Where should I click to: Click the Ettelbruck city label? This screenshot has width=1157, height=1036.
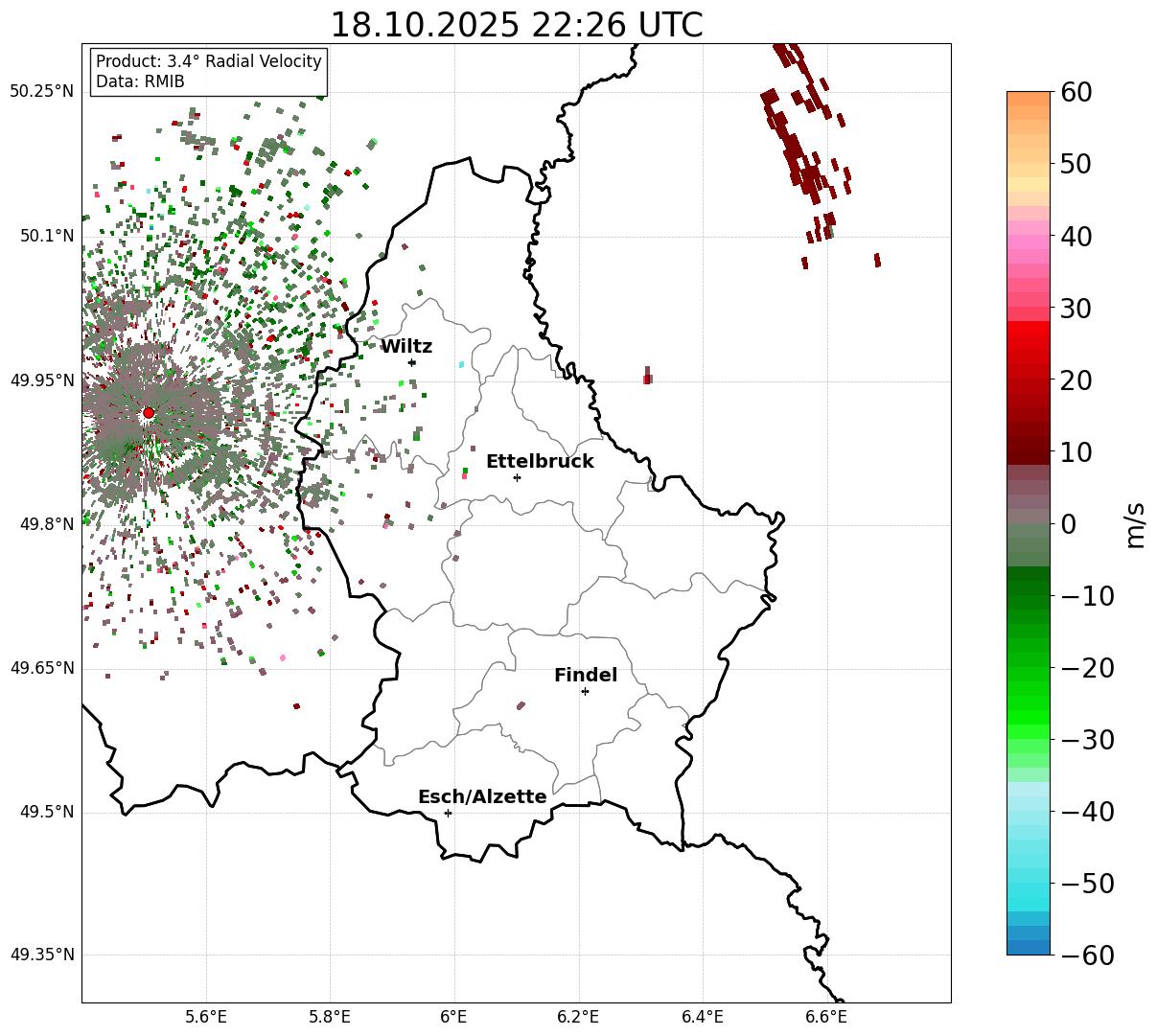540,462
